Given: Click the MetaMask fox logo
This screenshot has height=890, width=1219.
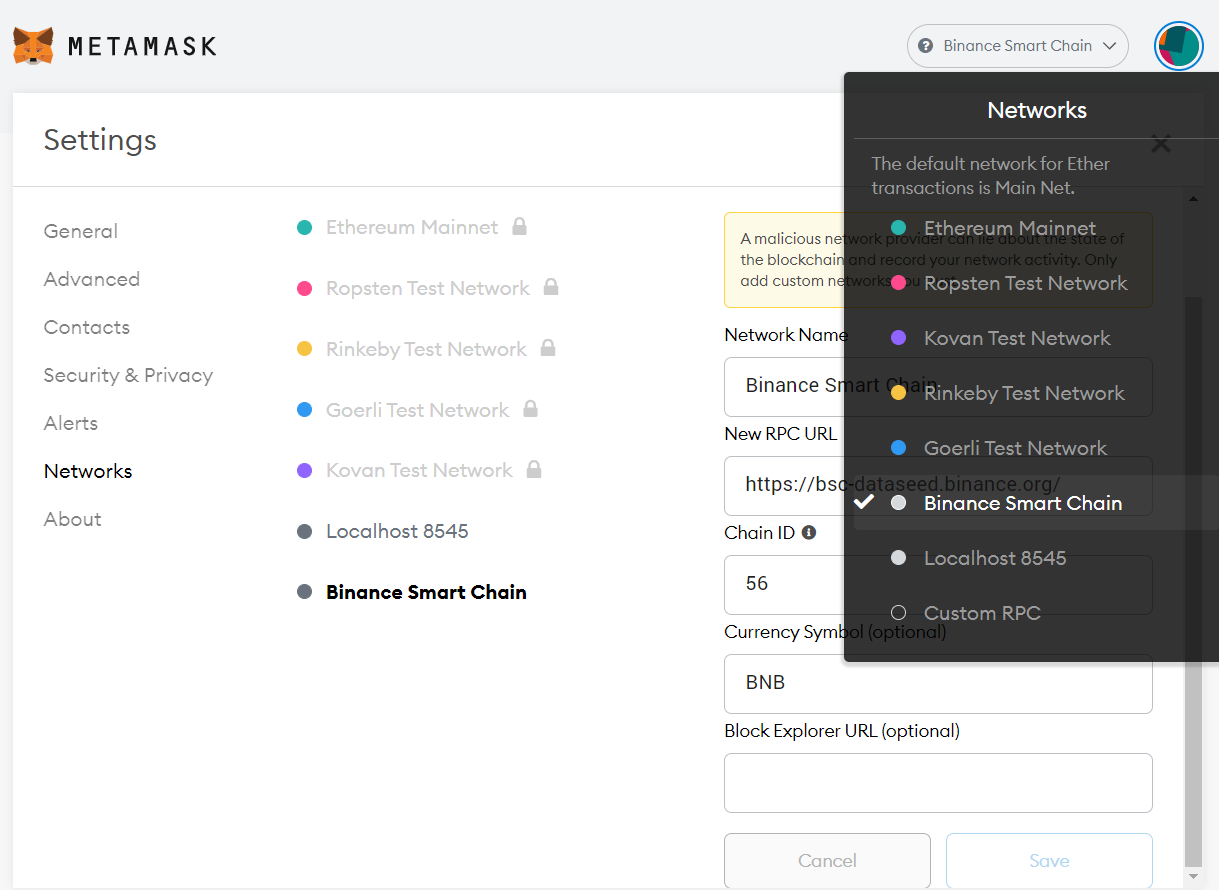Looking at the screenshot, I should pyautogui.click(x=33, y=46).
